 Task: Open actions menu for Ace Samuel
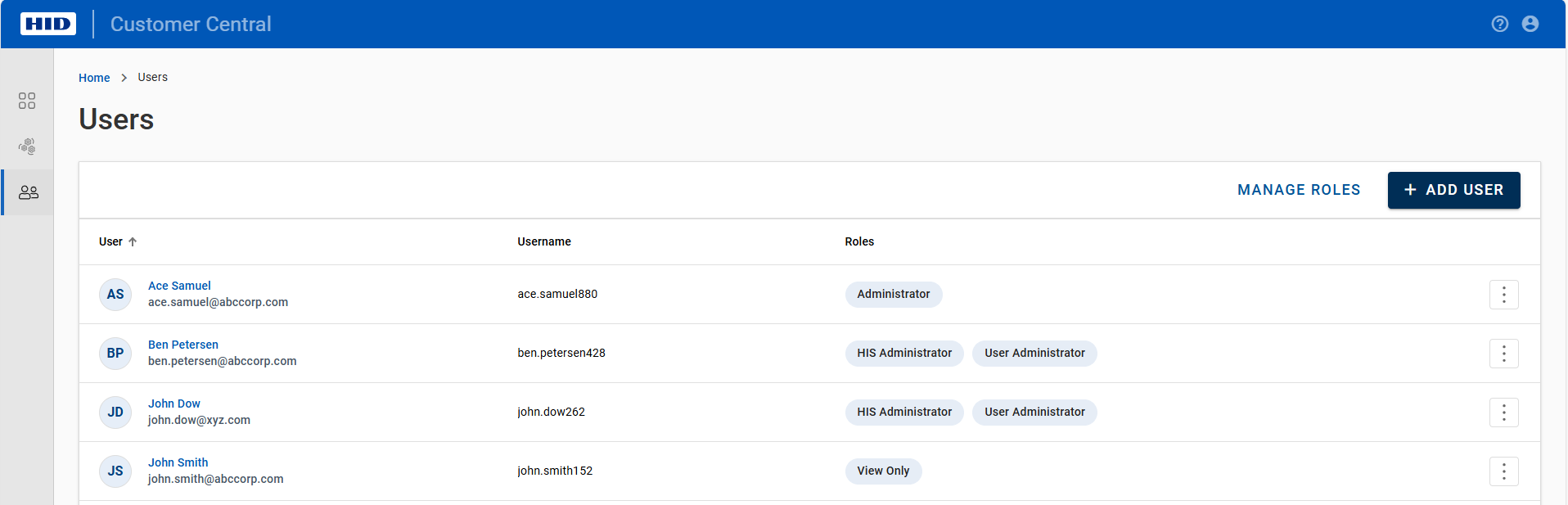1503,295
